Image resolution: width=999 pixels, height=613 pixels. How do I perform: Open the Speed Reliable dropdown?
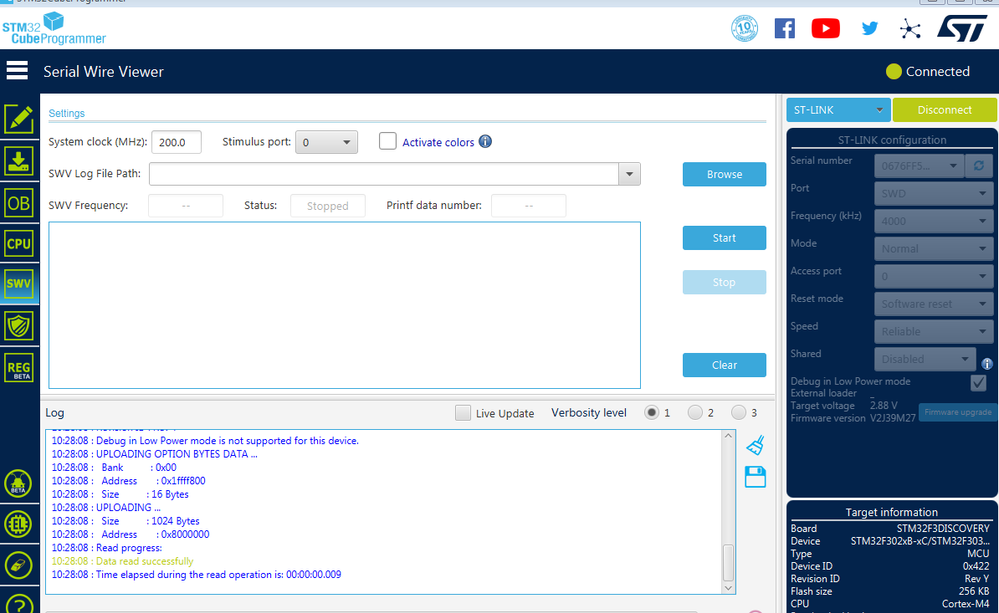click(933, 331)
